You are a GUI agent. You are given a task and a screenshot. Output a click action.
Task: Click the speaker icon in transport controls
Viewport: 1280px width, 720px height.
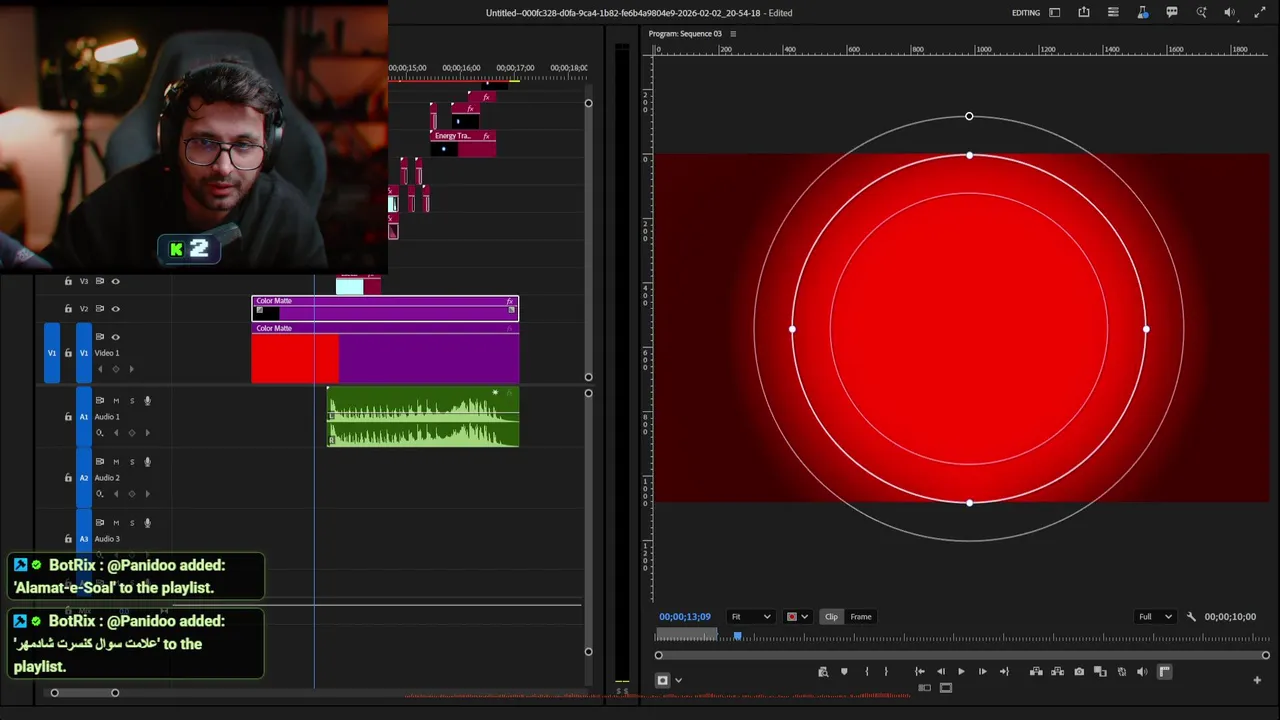coord(1143,672)
